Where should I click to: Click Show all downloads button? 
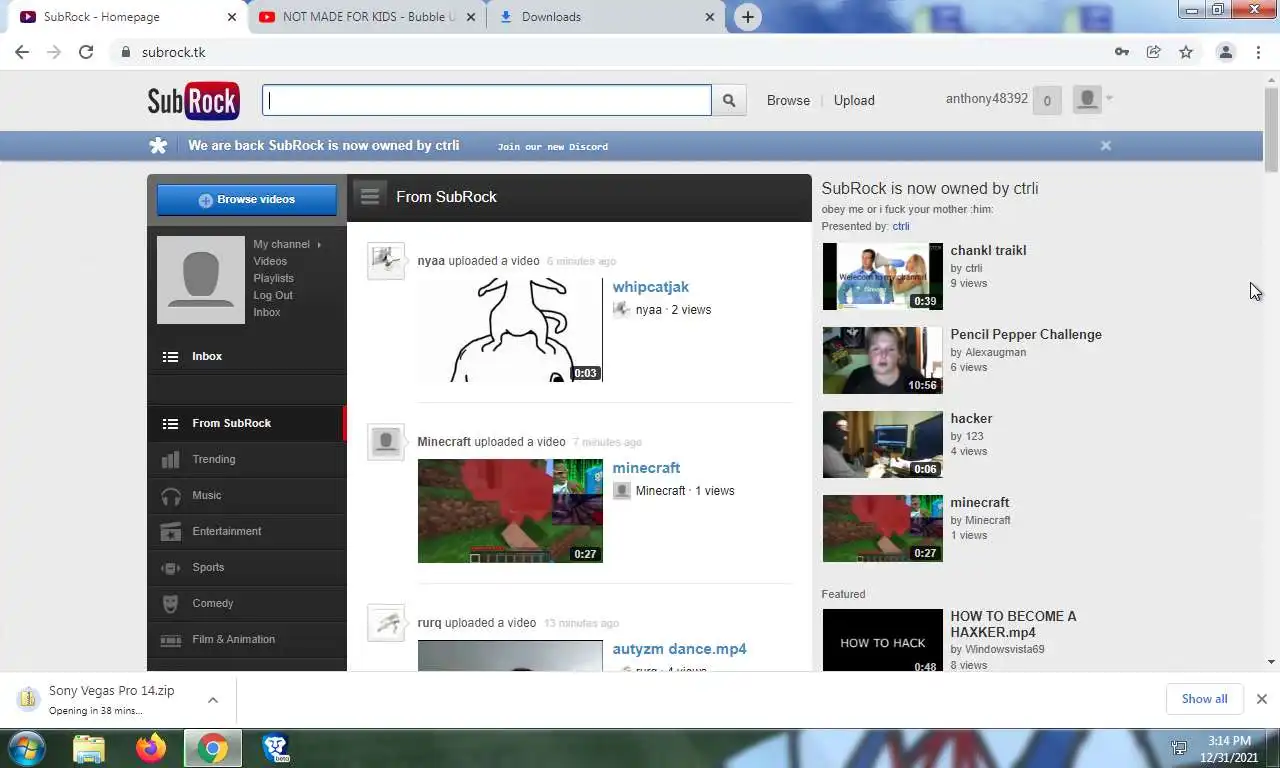[1204, 699]
